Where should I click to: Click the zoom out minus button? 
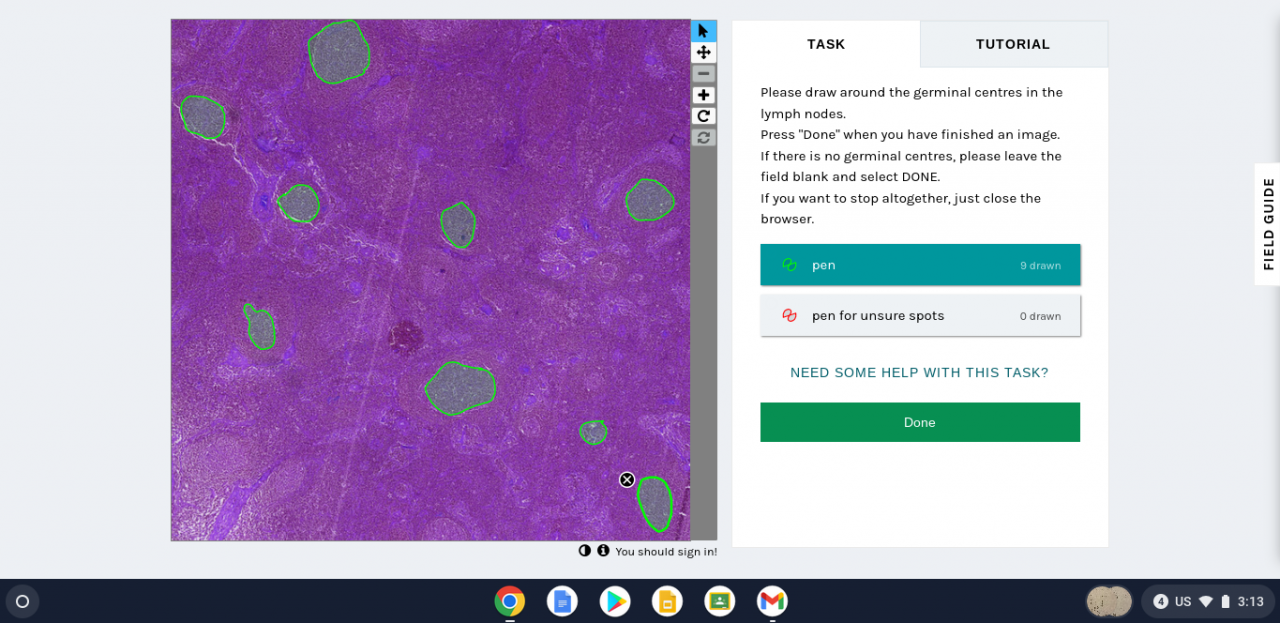click(704, 74)
